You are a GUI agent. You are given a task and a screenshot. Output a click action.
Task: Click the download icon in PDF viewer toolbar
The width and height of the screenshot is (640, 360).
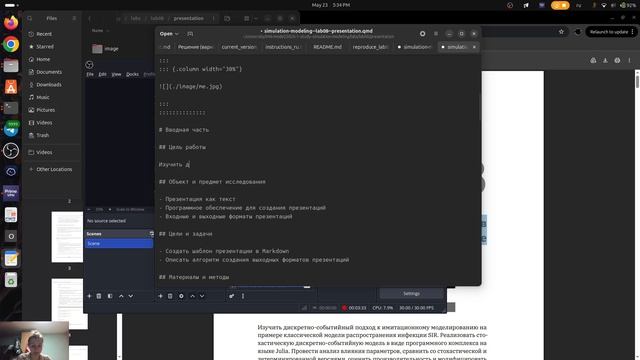click(605, 60)
